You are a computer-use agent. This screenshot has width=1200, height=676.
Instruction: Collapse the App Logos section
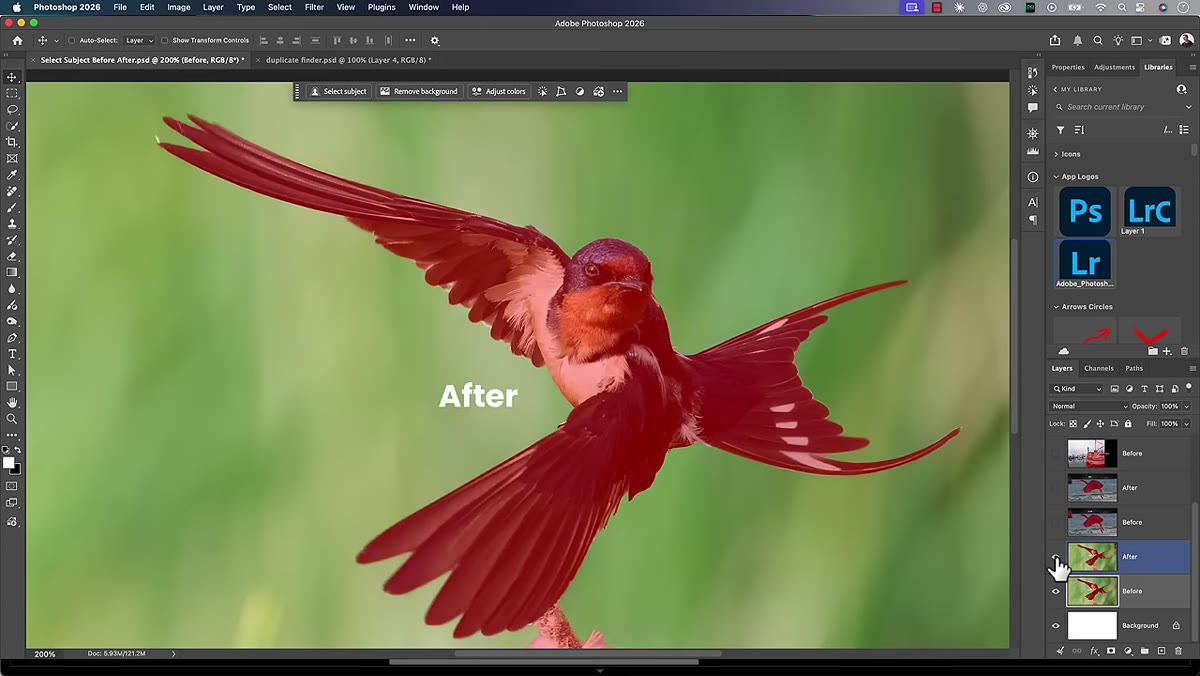(x=1056, y=177)
